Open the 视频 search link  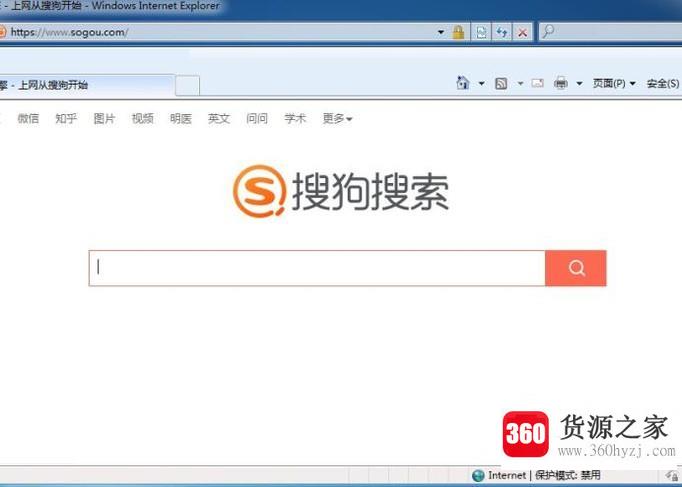click(143, 118)
